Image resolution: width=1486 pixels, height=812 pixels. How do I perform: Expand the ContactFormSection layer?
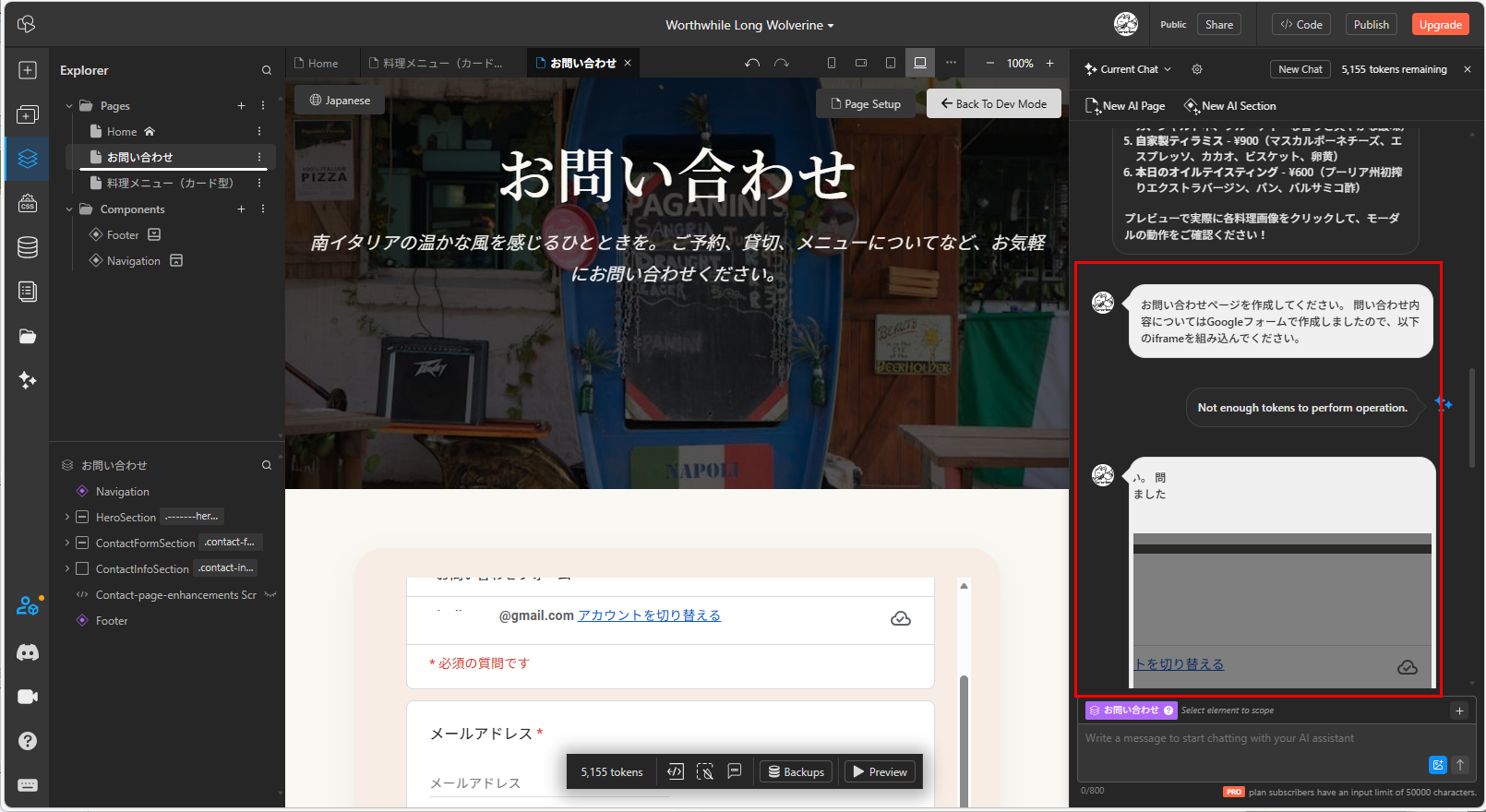67,543
